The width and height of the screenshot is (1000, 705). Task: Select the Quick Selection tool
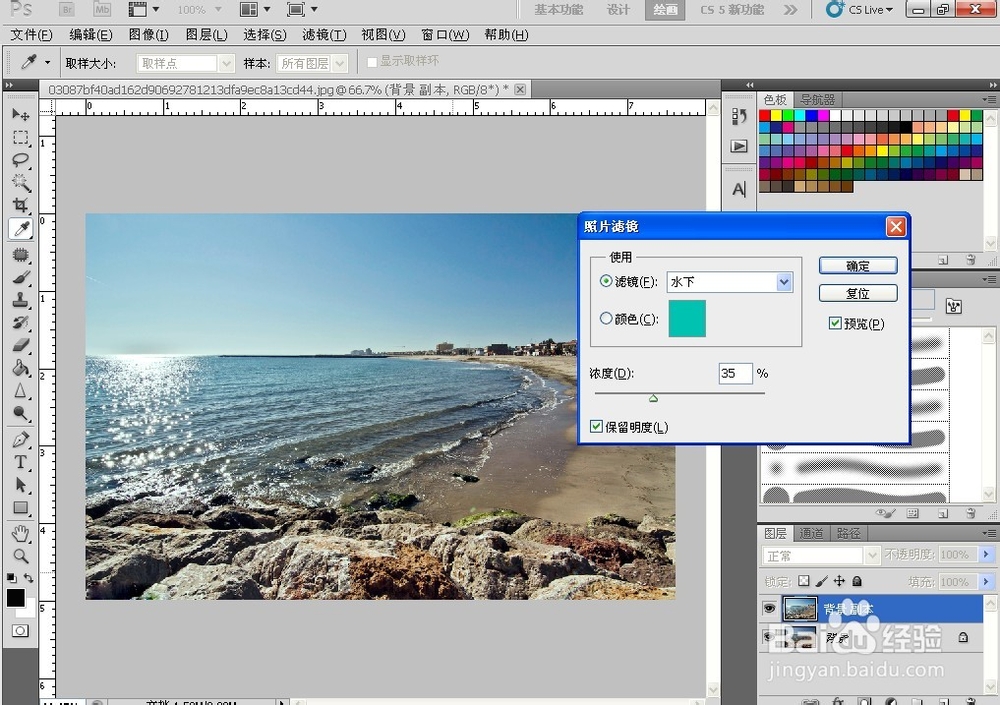20,182
